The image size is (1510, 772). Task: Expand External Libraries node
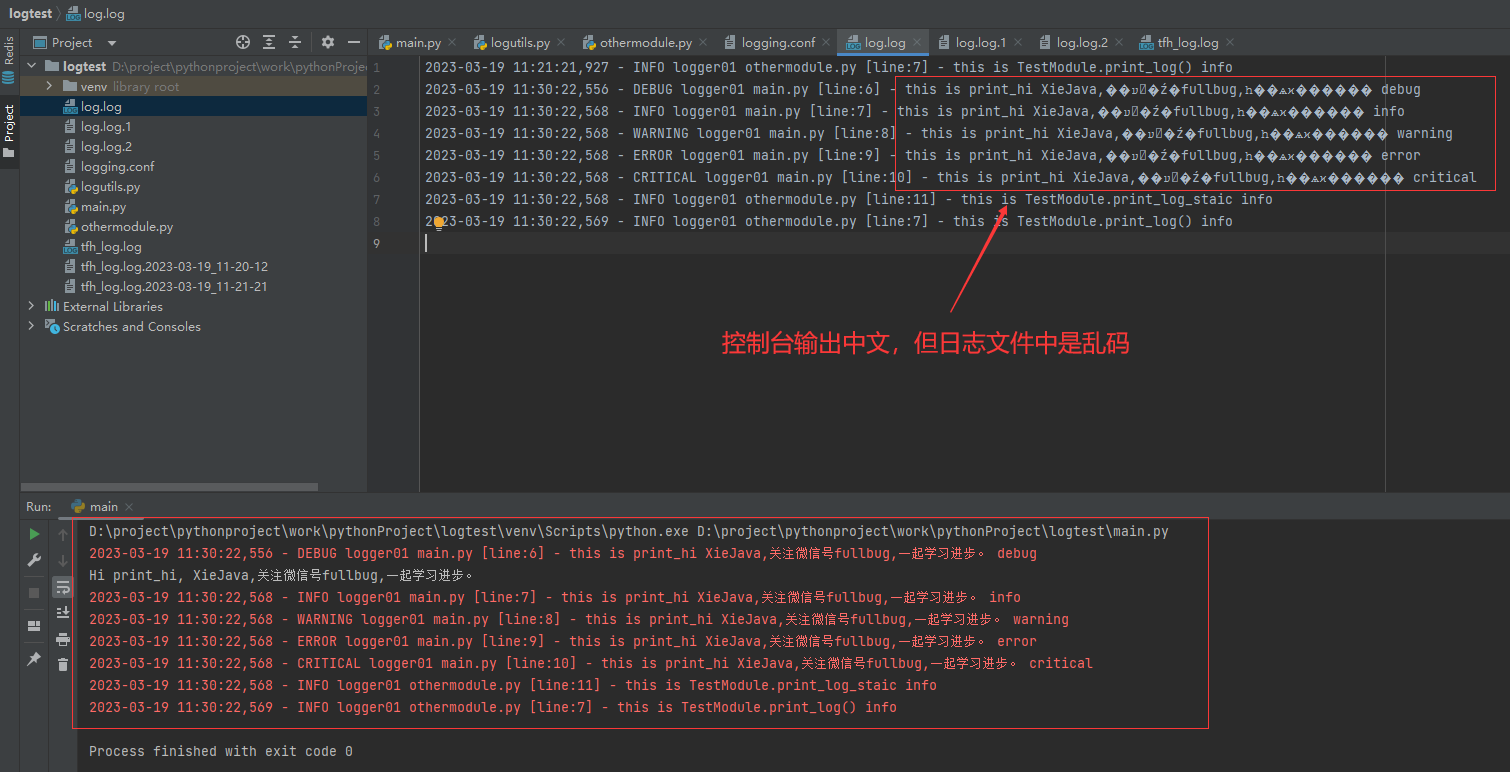pos(31,307)
